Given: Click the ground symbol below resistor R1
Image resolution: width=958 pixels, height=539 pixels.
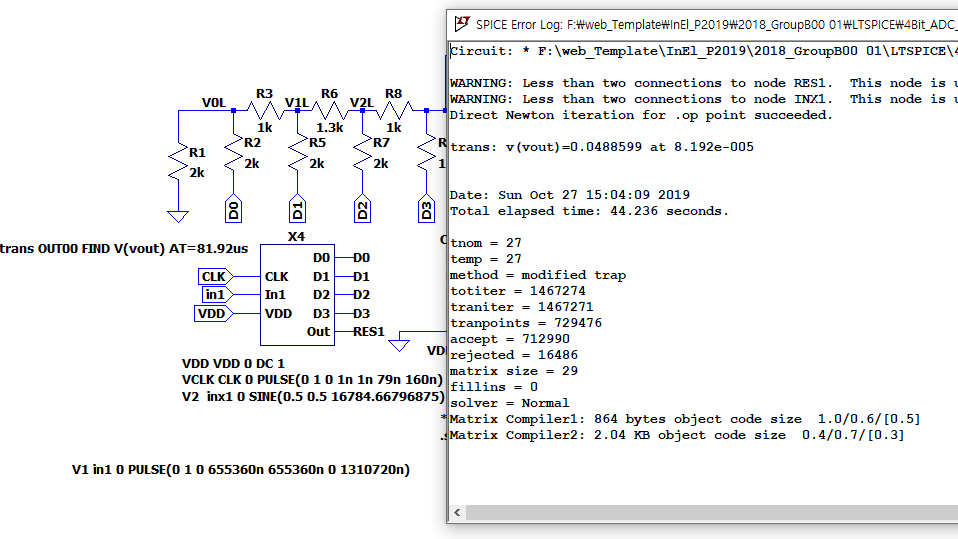Looking at the screenshot, I should coord(178,214).
